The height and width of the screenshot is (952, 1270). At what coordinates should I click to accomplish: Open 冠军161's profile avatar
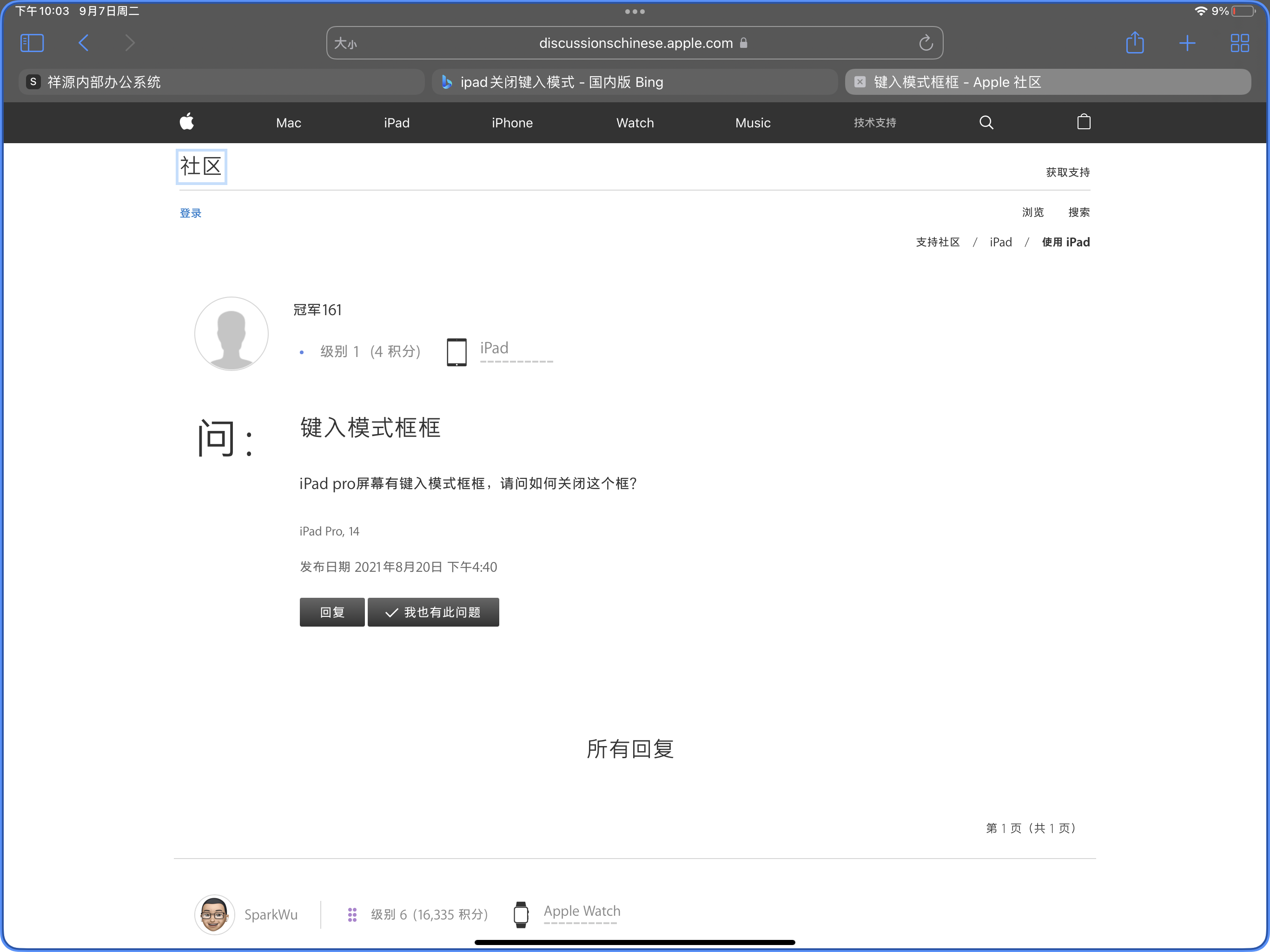[x=231, y=334]
